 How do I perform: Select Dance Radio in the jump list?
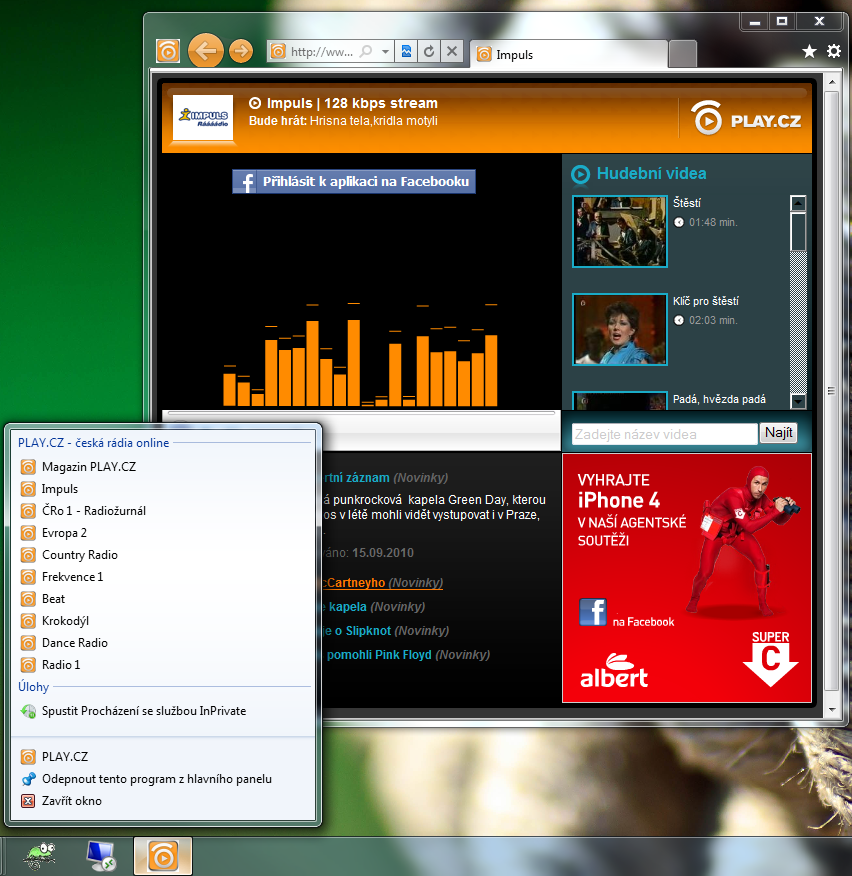pyautogui.click(x=163, y=642)
